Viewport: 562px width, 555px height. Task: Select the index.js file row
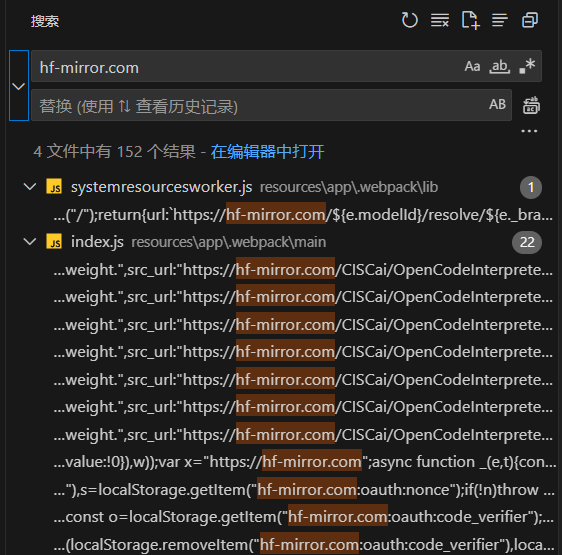coord(282,242)
